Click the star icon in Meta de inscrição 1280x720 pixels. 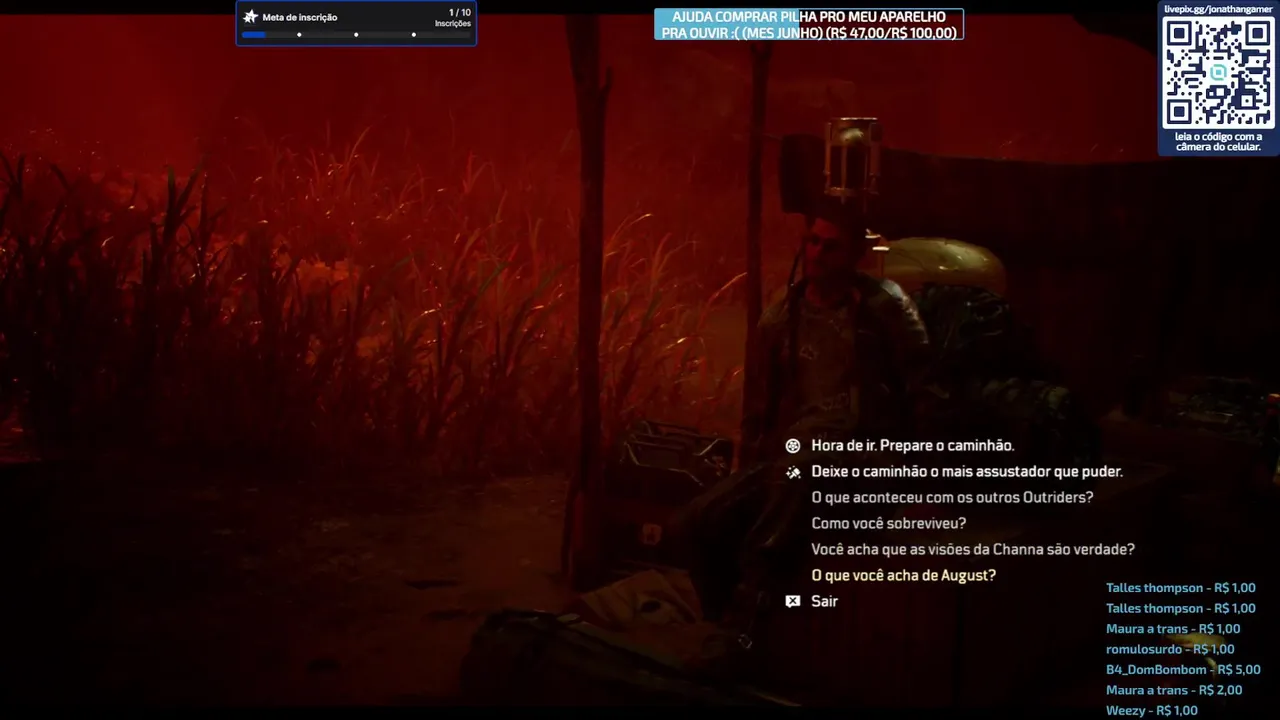251,17
